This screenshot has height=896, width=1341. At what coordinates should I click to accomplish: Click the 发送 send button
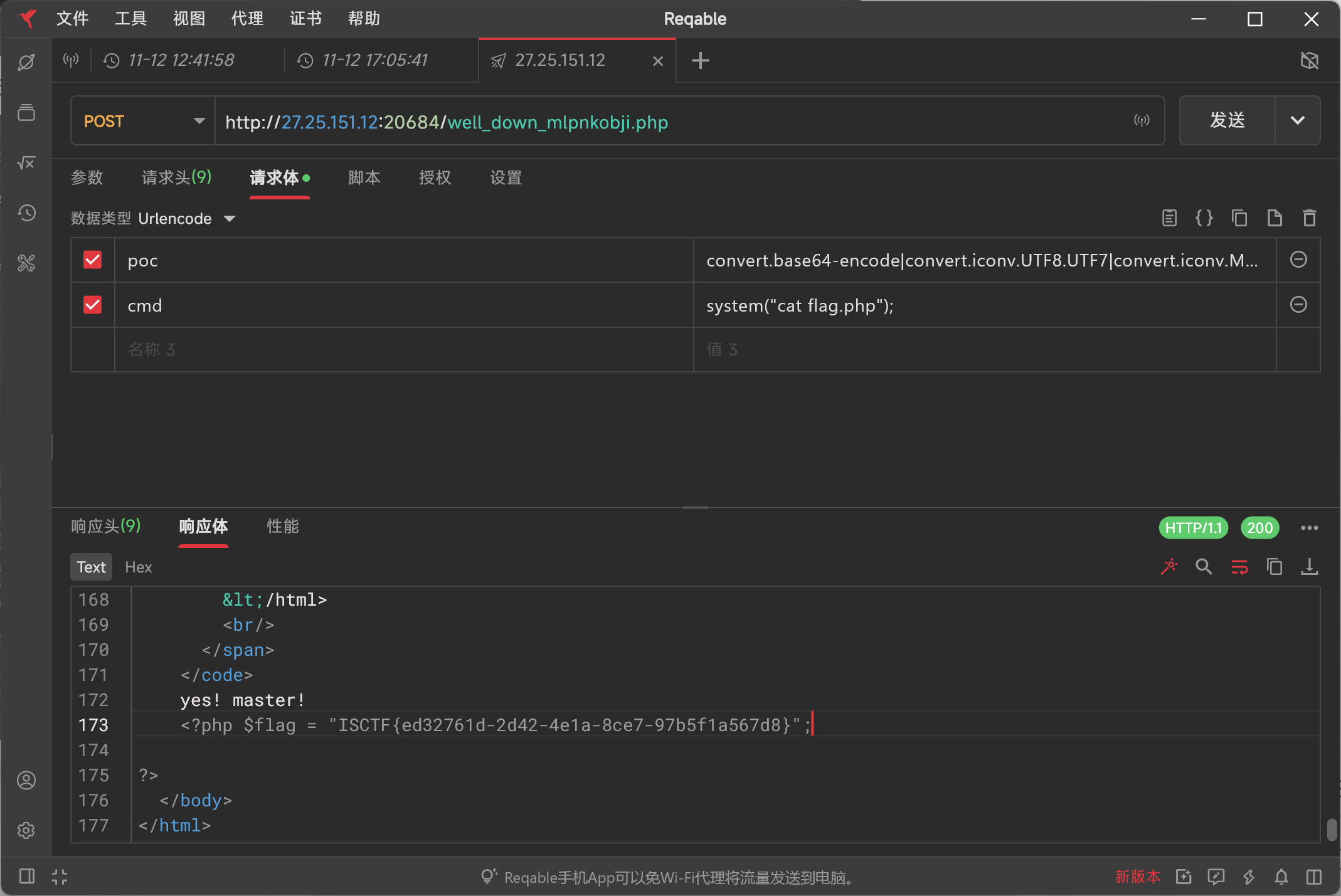[x=1227, y=120]
